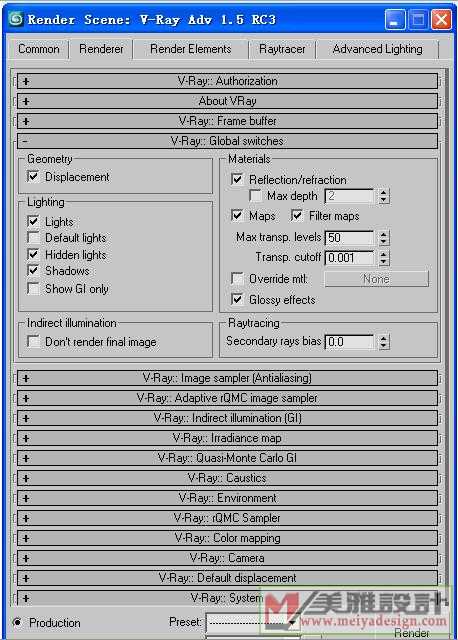Expand the V-Ray:: System rollout

click(x=227, y=598)
